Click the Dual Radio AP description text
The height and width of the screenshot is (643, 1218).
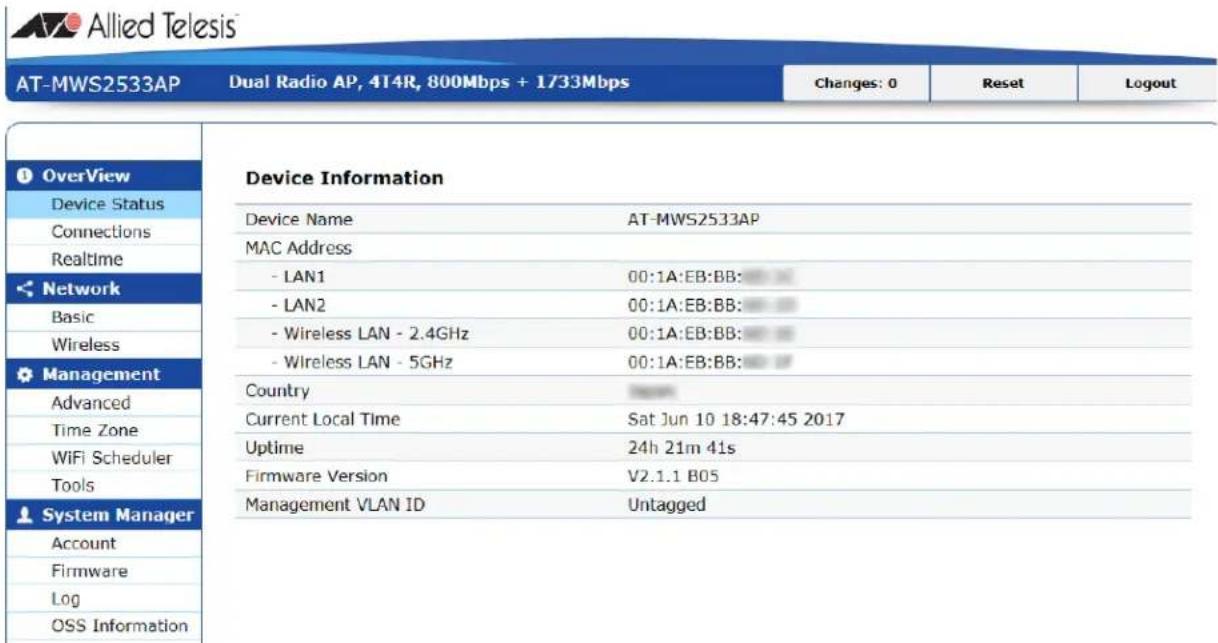(x=429, y=82)
